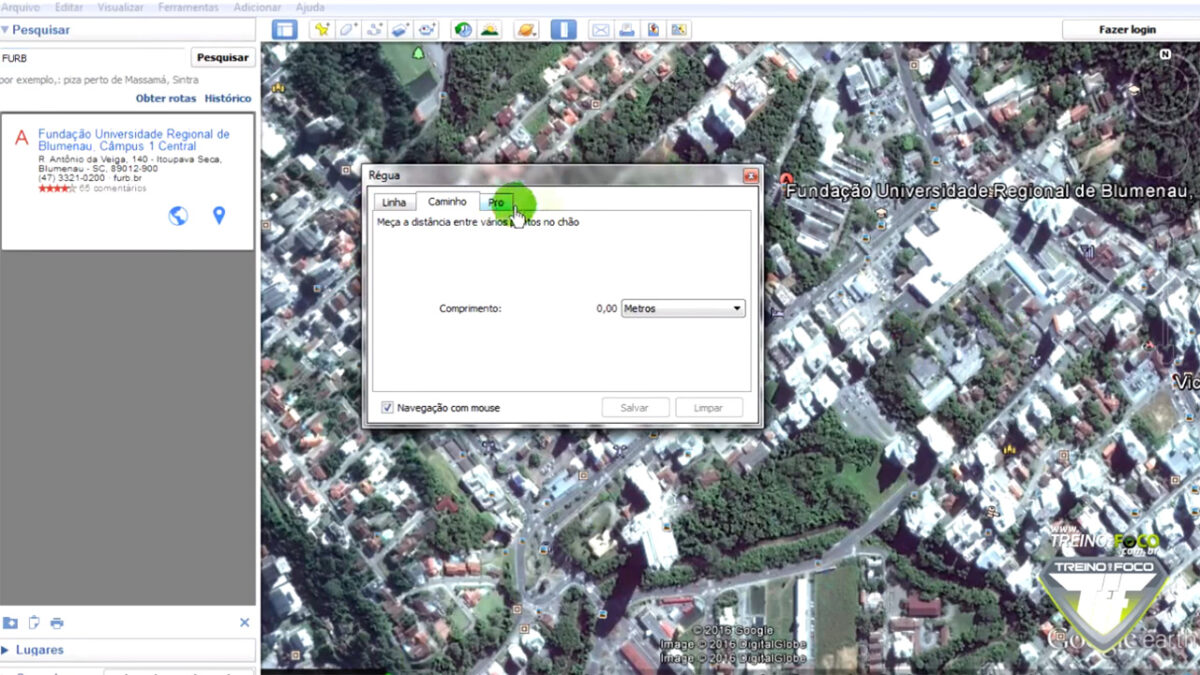Expand the Pesquisar panel header

tap(128, 30)
